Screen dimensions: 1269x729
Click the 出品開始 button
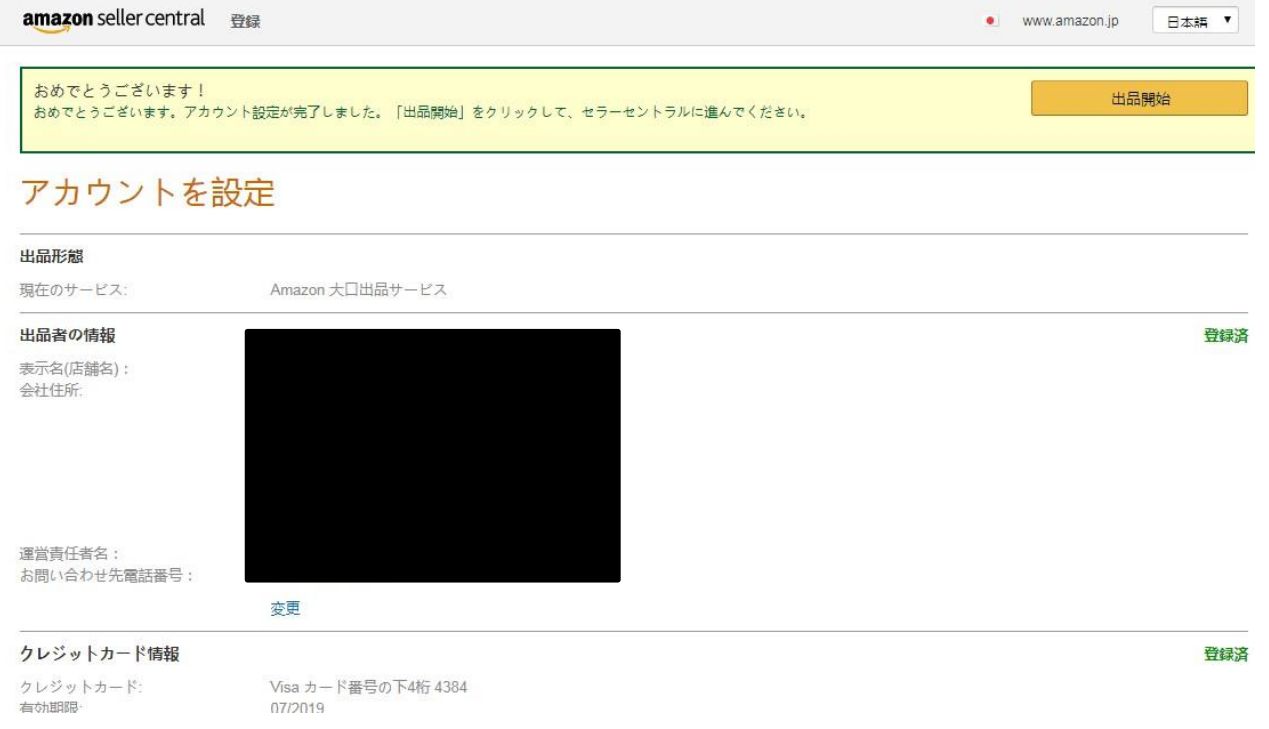[1139, 99]
